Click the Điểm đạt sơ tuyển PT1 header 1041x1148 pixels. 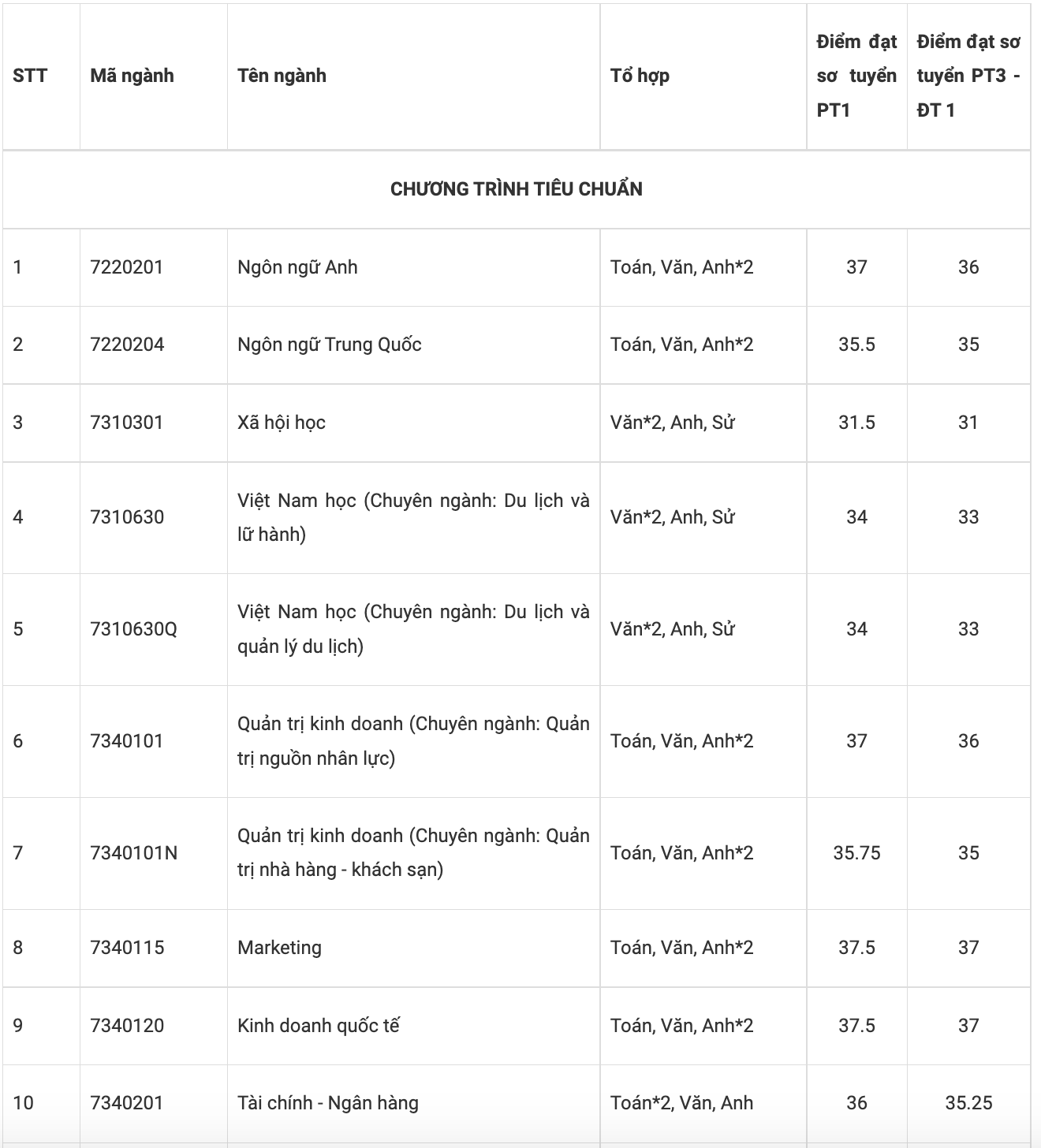(x=856, y=76)
